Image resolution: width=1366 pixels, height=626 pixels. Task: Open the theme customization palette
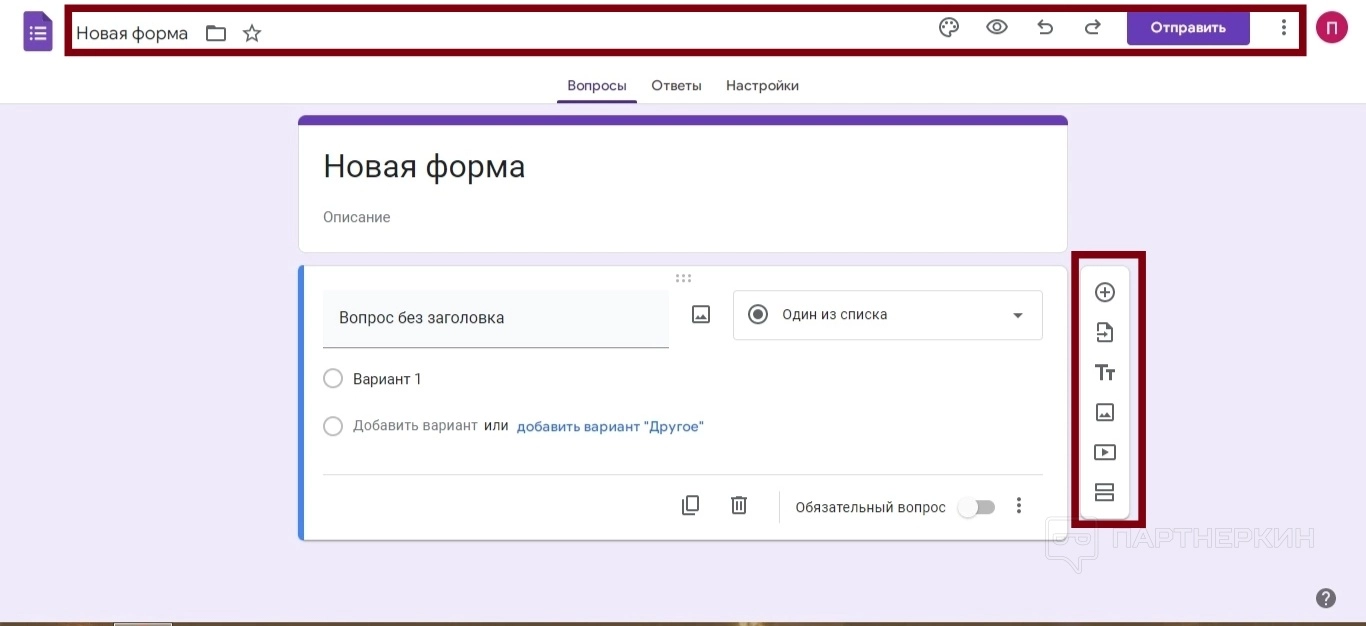click(x=948, y=28)
